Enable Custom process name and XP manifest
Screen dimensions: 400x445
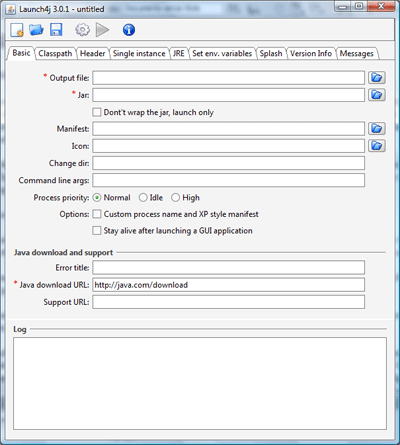tap(97, 214)
